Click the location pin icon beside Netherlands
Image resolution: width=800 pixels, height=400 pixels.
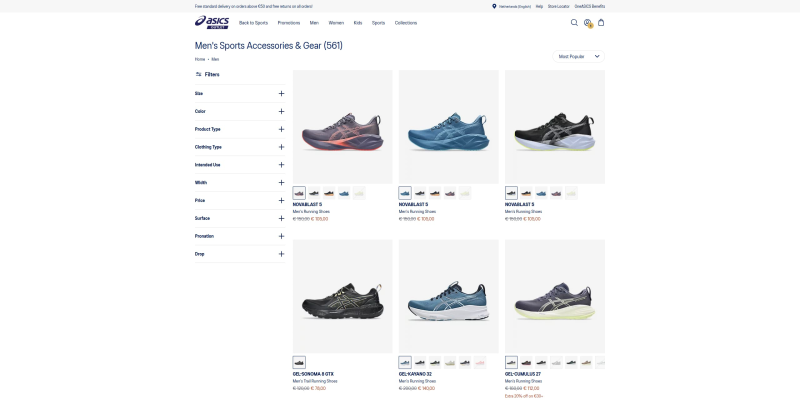click(494, 6)
